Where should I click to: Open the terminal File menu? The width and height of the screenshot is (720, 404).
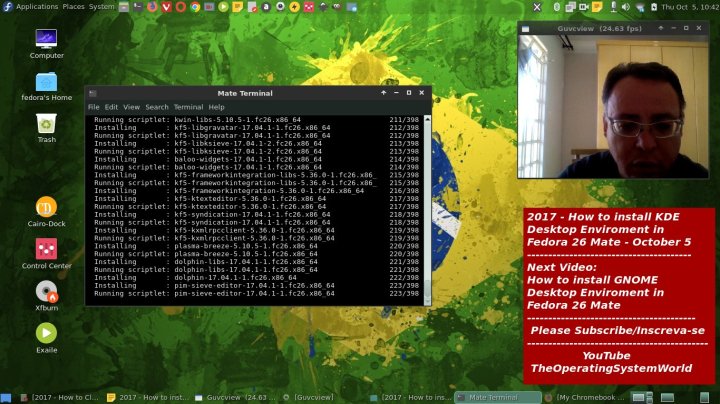tap(93, 107)
